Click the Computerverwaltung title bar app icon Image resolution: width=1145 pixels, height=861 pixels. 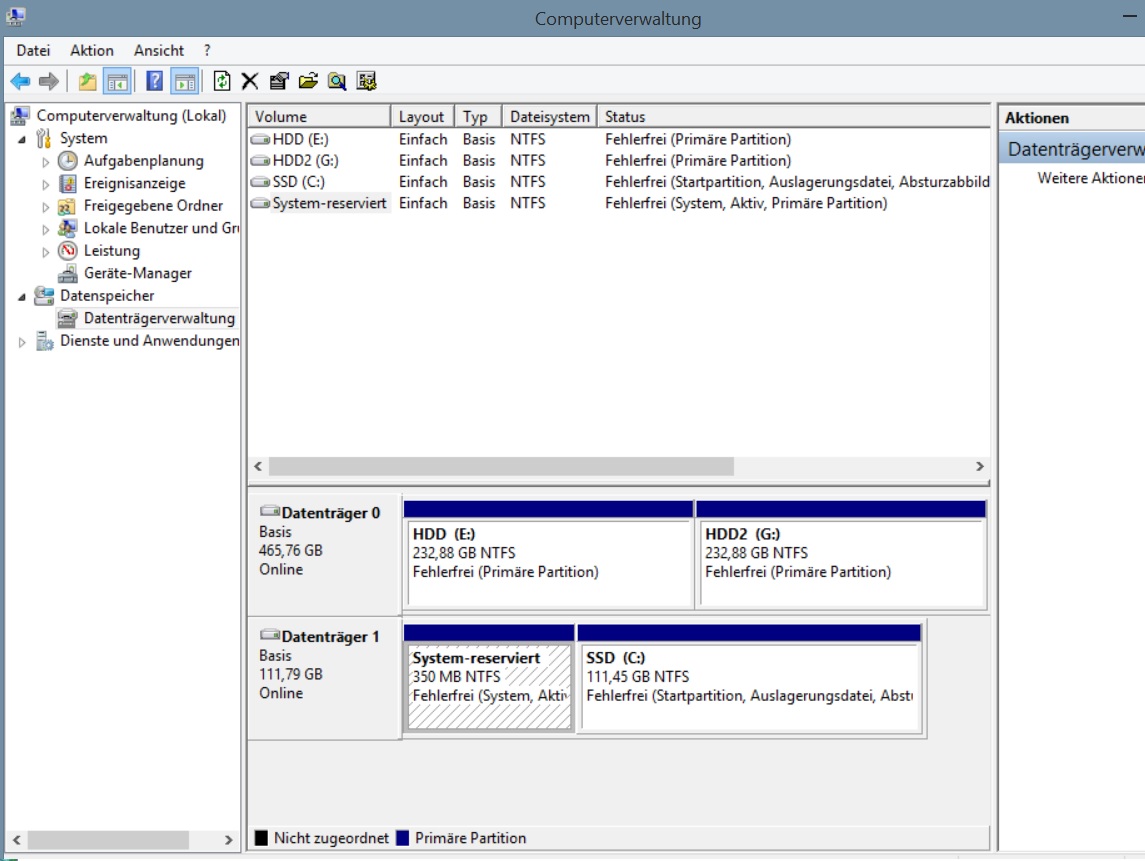click(15, 16)
